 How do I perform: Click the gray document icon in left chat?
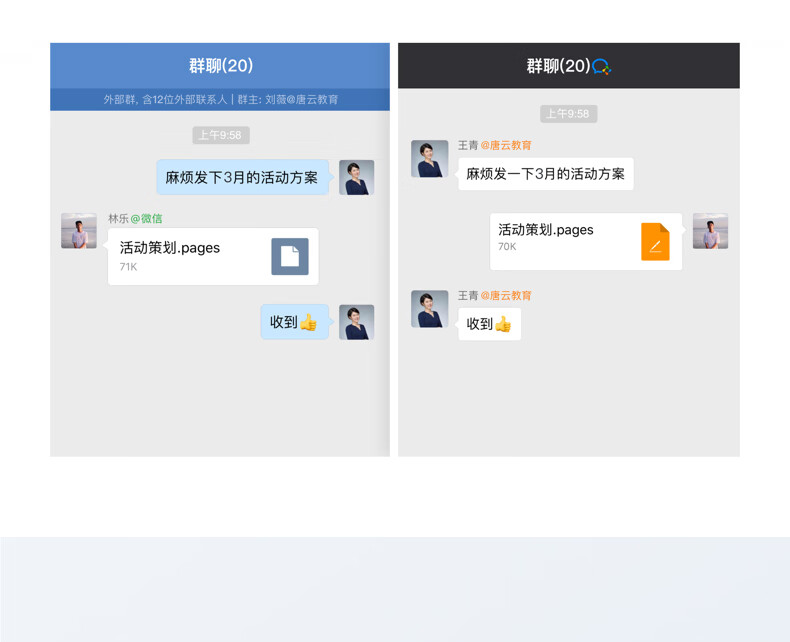pyautogui.click(x=290, y=256)
